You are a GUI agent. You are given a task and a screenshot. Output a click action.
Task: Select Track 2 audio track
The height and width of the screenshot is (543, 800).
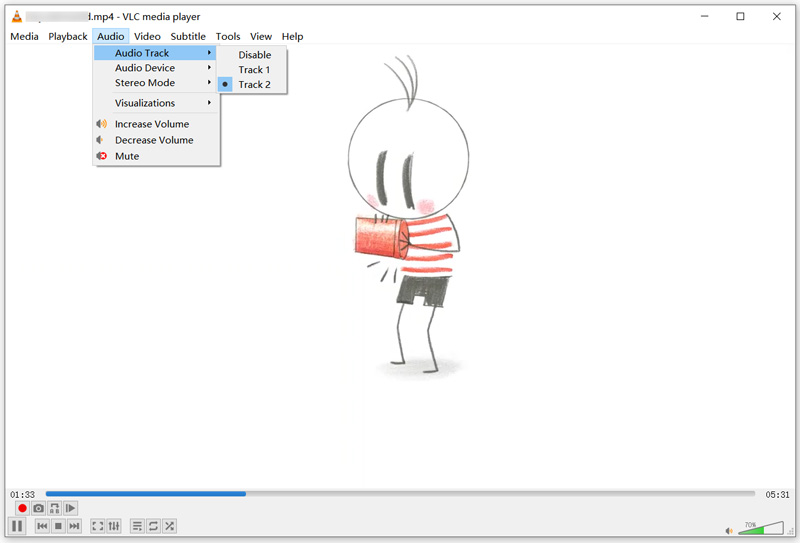click(x=252, y=84)
